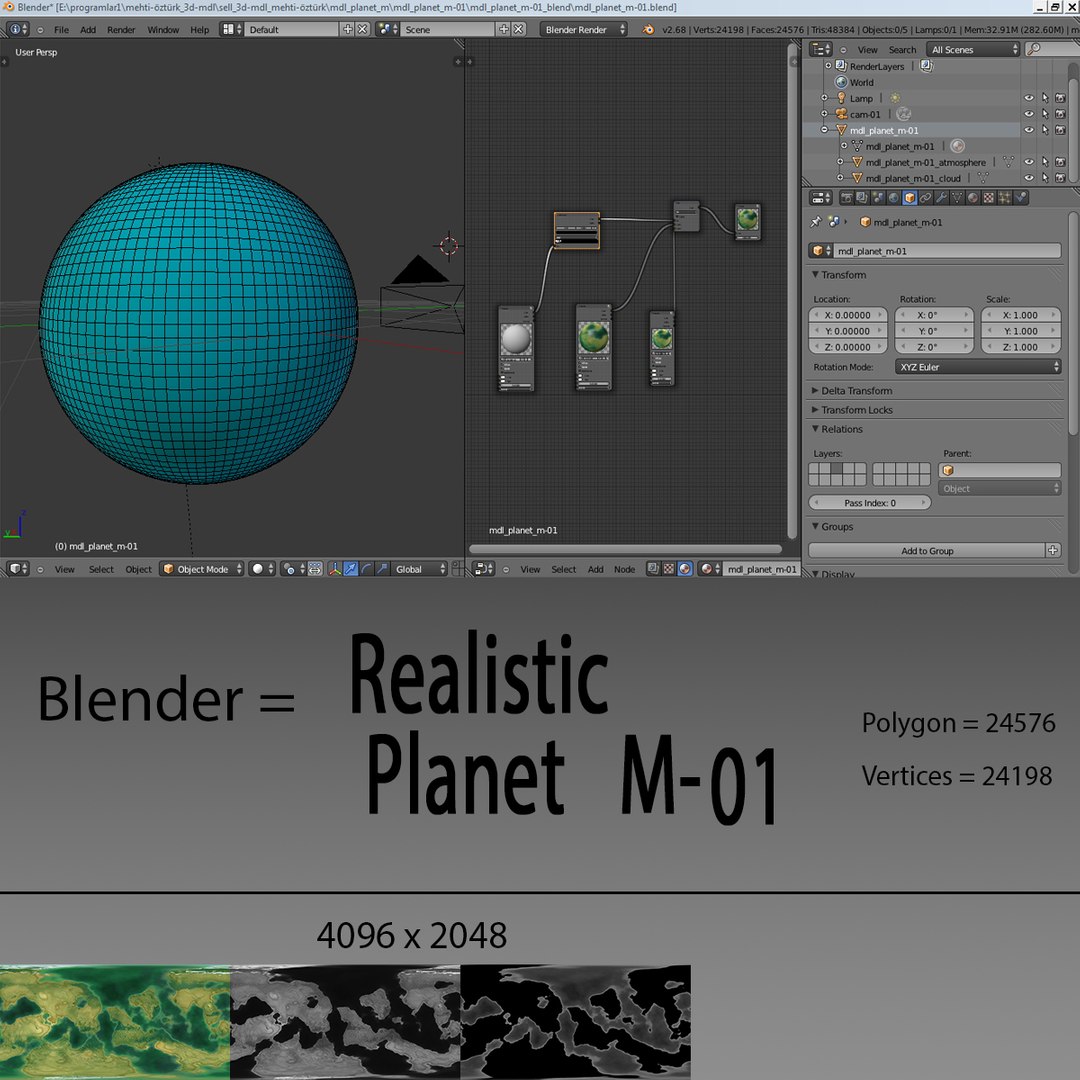The height and width of the screenshot is (1080, 1080).
Task: Open the Render menu in info header
Action: tap(121, 30)
